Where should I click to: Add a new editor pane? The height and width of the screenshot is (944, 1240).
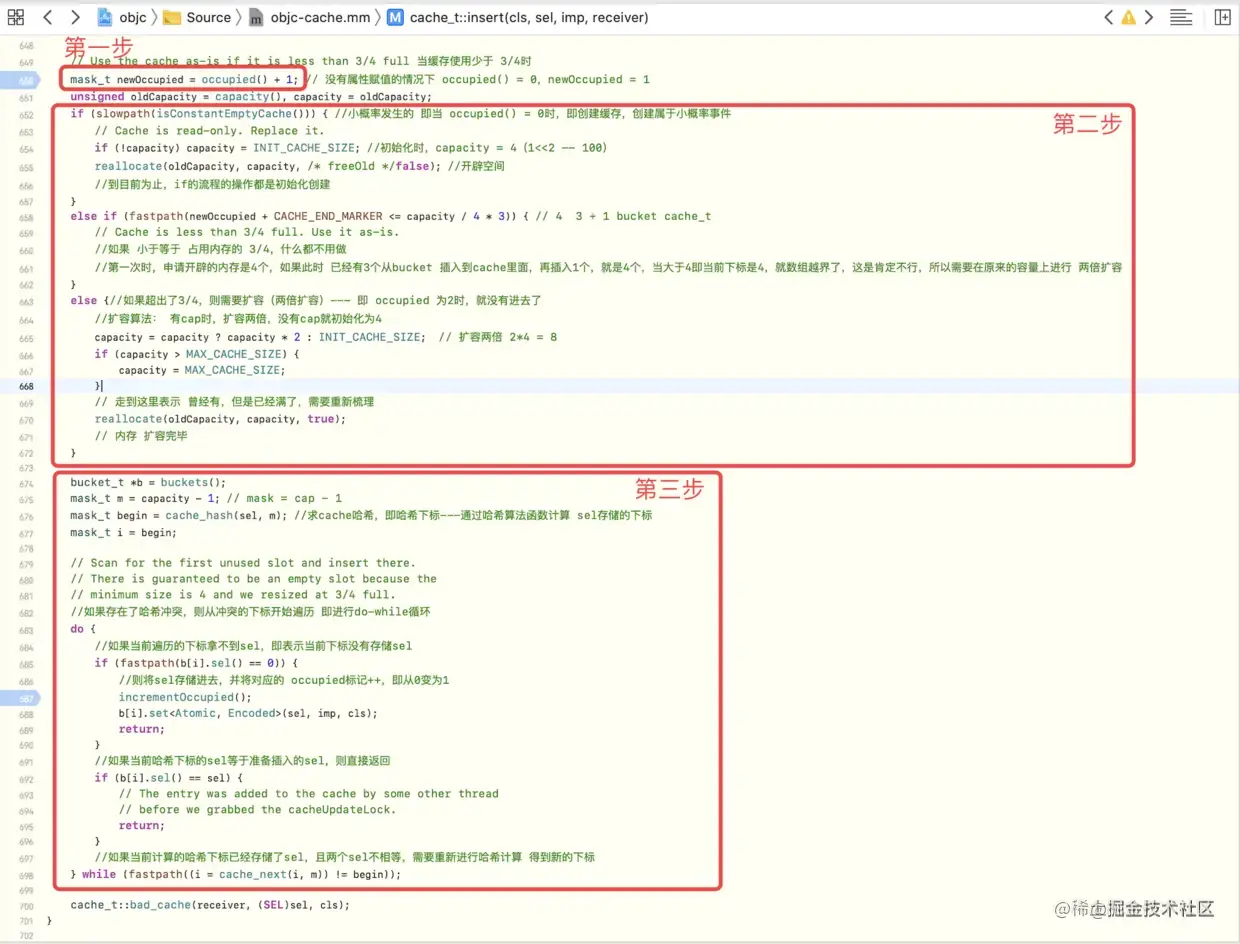1222,17
